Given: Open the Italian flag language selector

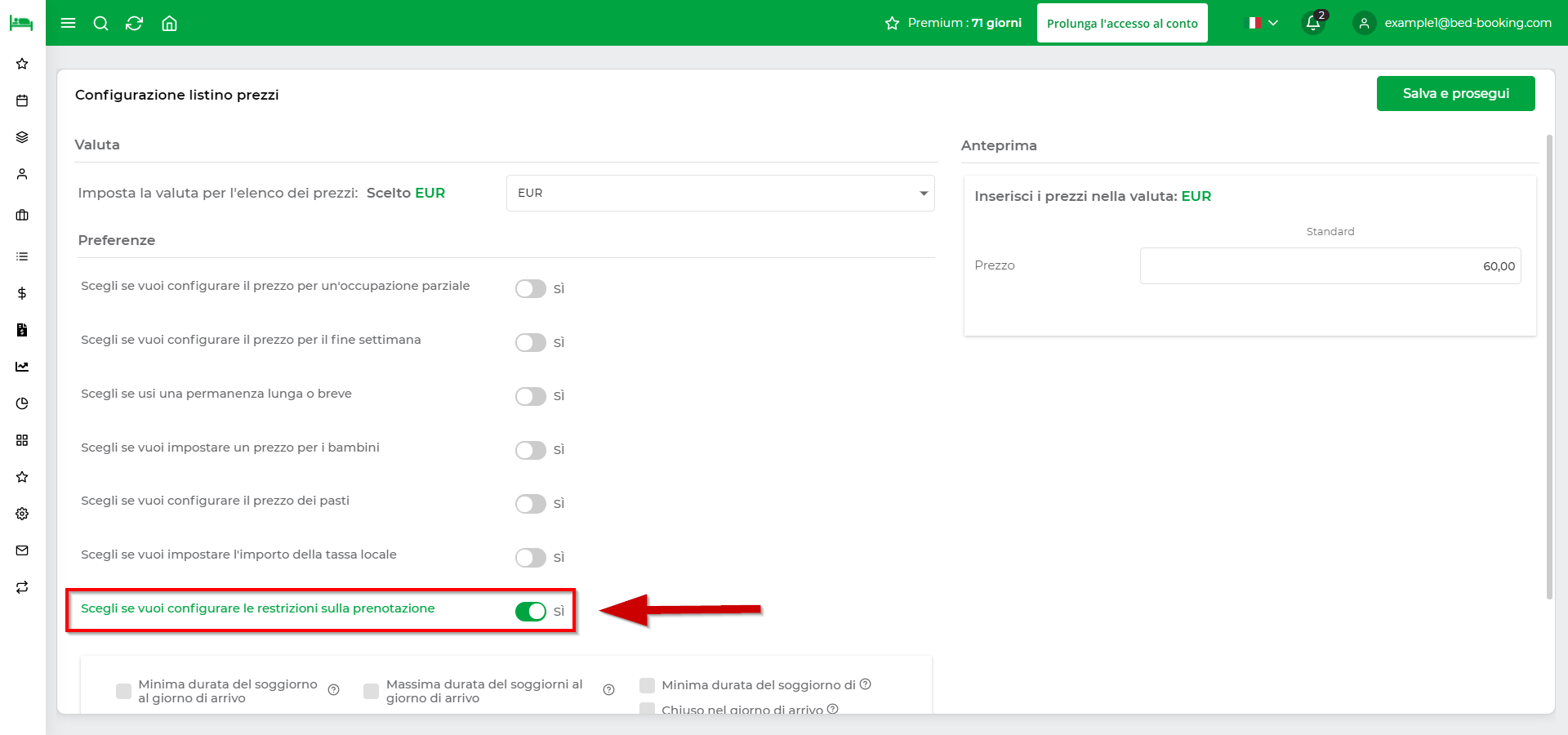Looking at the screenshot, I should (1262, 23).
